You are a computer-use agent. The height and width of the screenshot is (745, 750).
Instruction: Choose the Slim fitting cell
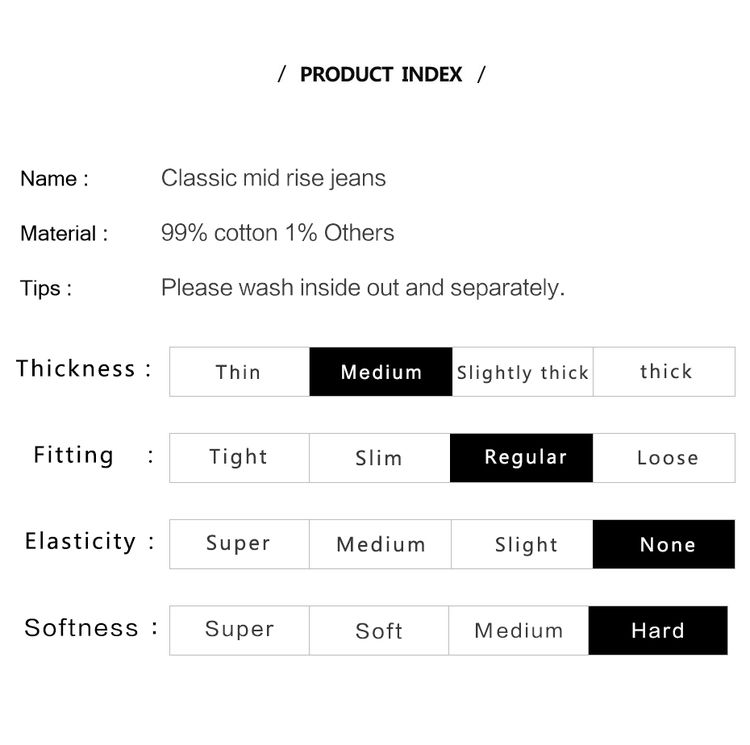click(380, 458)
